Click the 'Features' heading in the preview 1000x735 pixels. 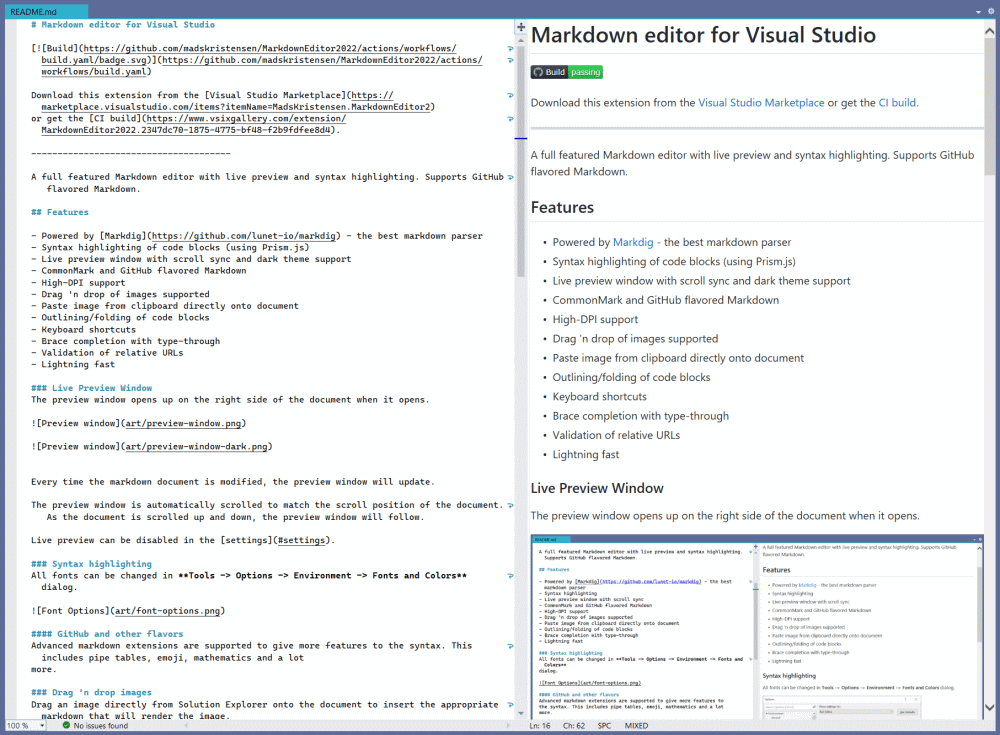pyautogui.click(x=562, y=208)
